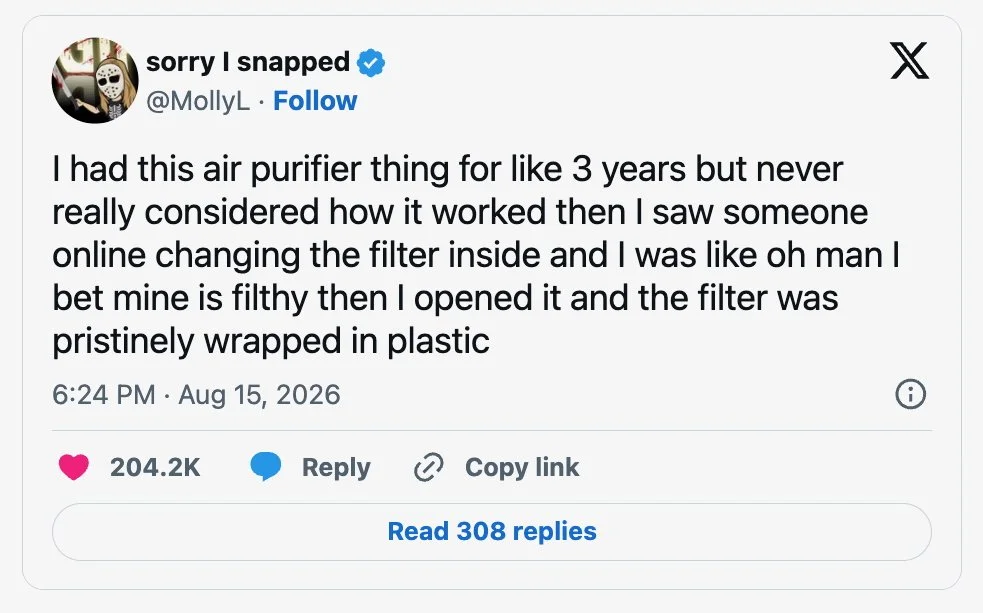Screen dimensions: 983x613
Task: Click the 'Reply' text label
Action: point(336,468)
